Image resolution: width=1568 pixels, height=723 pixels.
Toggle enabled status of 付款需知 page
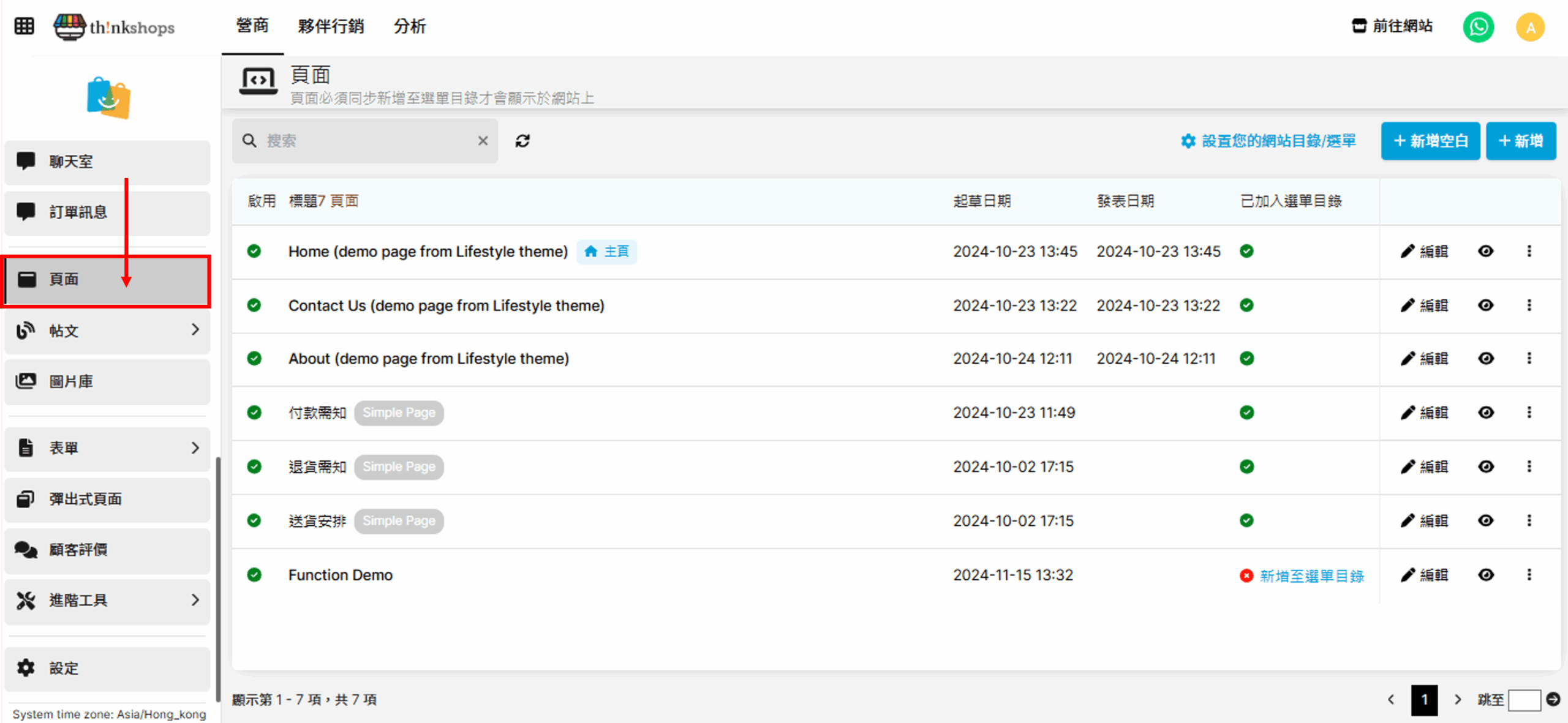pyautogui.click(x=254, y=413)
